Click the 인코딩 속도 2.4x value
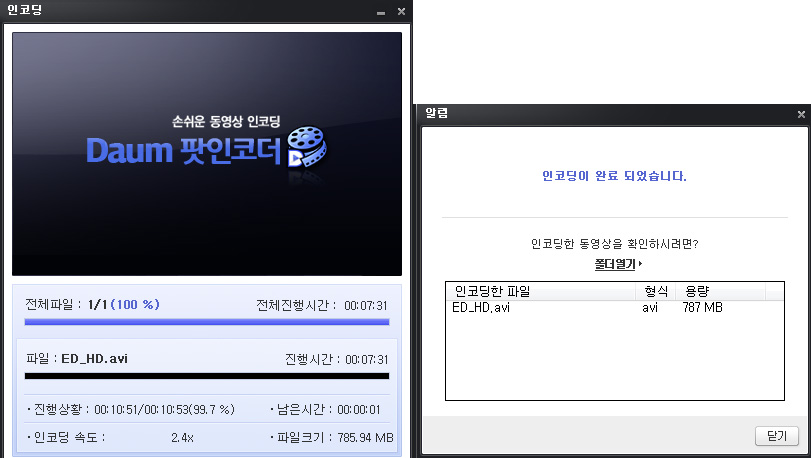Image resolution: width=811 pixels, height=458 pixels. [182, 438]
